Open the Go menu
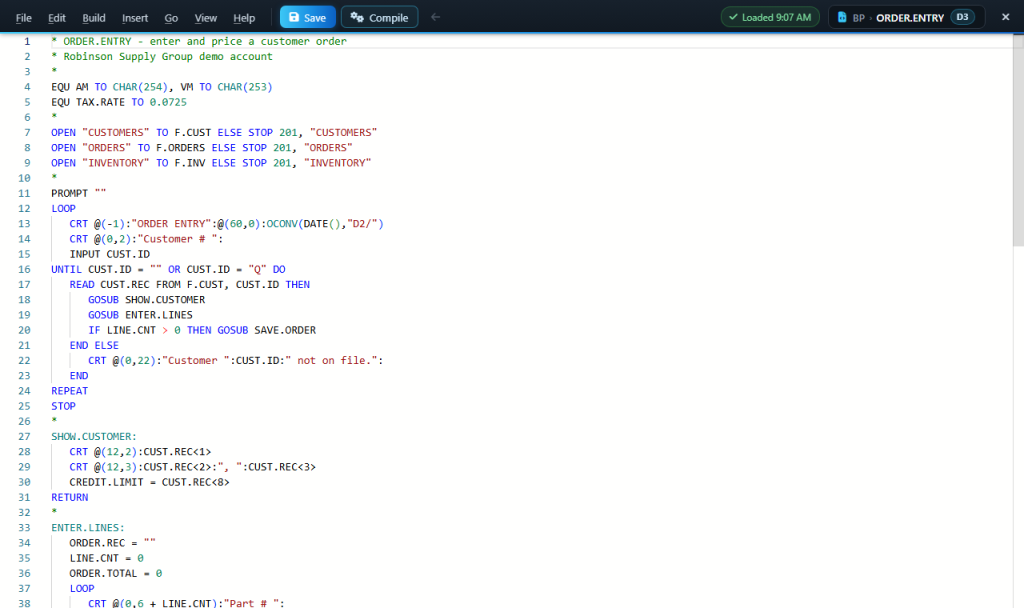This screenshot has width=1024, height=608. [x=171, y=18]
